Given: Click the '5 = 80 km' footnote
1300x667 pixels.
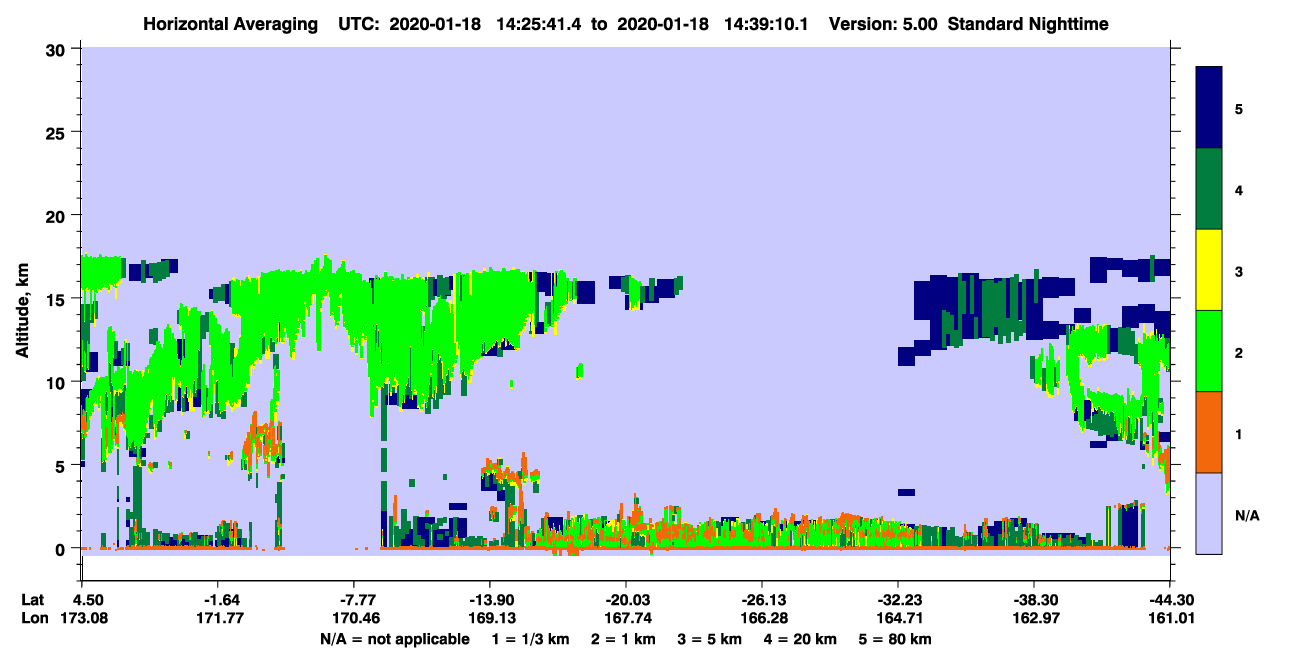Looking at the screenshot, I should click(x=896, y=639).
